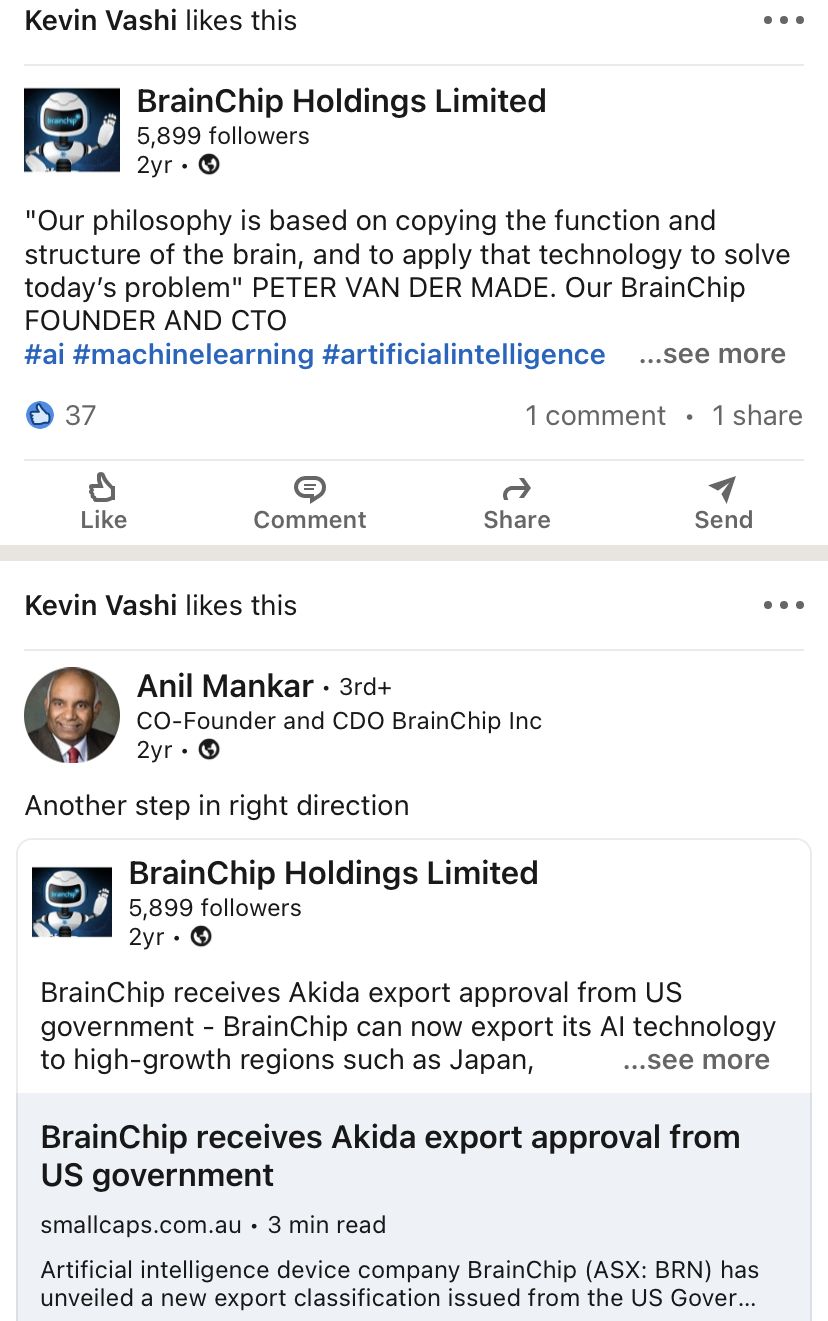
Task: Show the 1 comment on first post
Action: click(595, 416)
